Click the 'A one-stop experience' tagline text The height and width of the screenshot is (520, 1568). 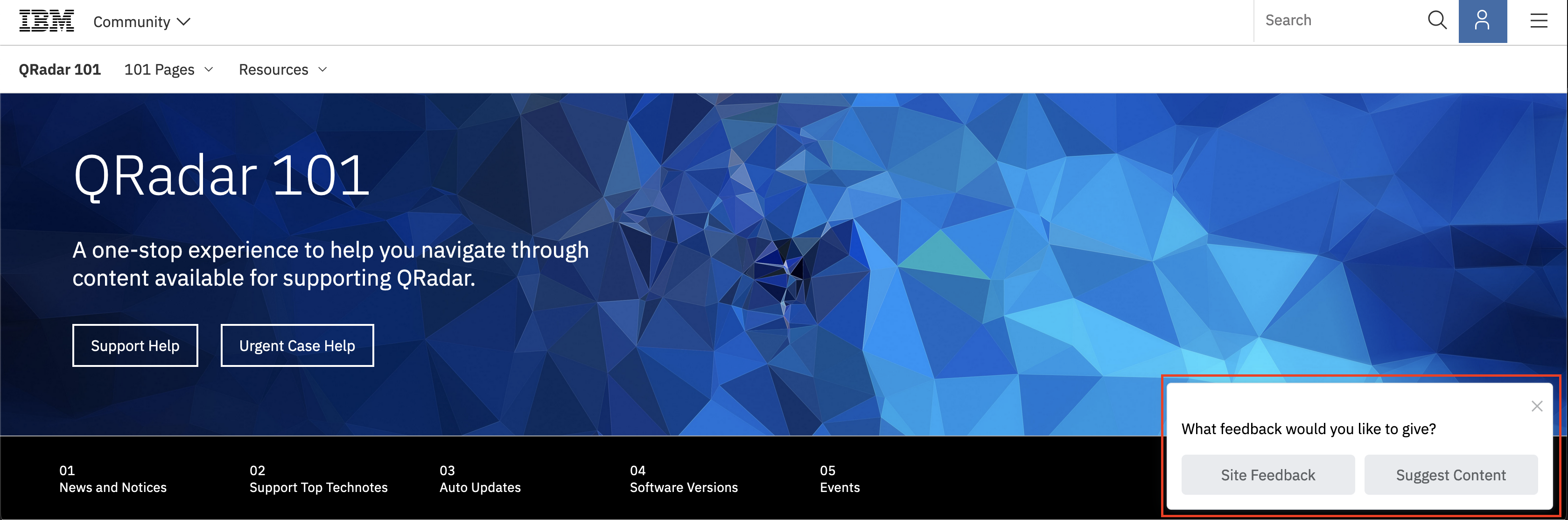click(330, 264)
